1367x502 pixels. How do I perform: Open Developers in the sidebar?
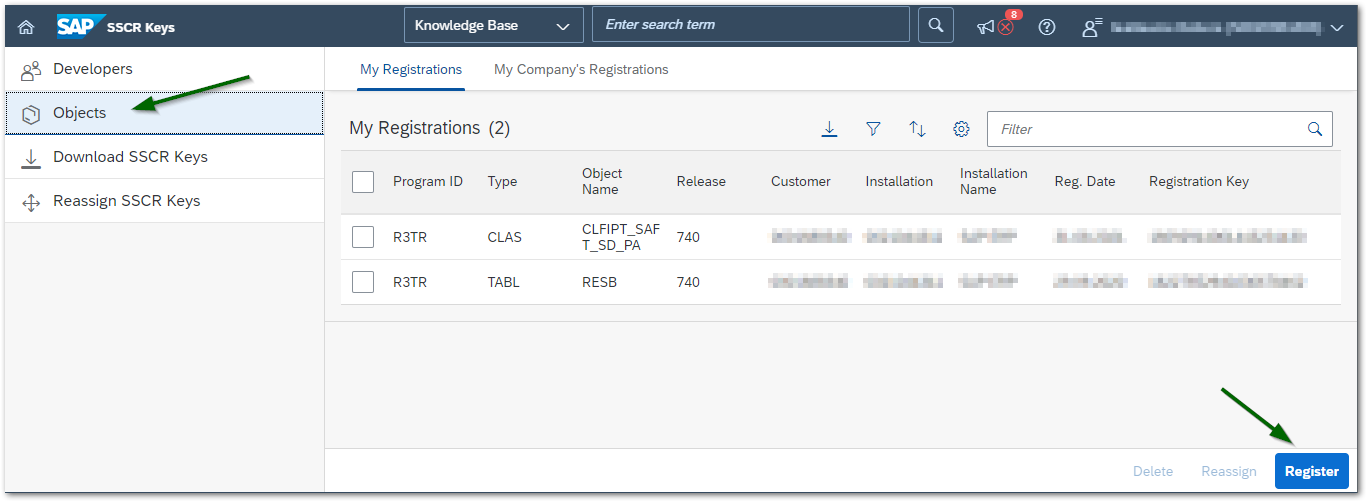point(164,69)
